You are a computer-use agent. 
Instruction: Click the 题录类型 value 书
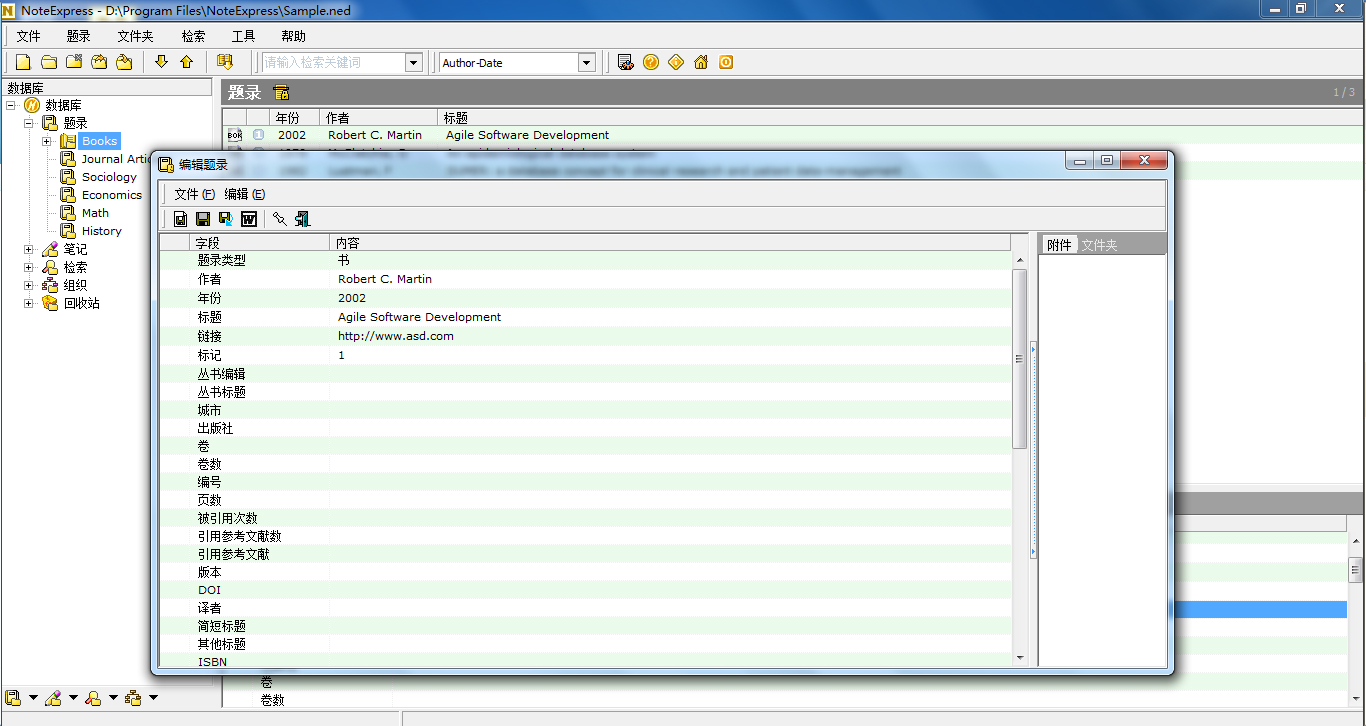344,260
